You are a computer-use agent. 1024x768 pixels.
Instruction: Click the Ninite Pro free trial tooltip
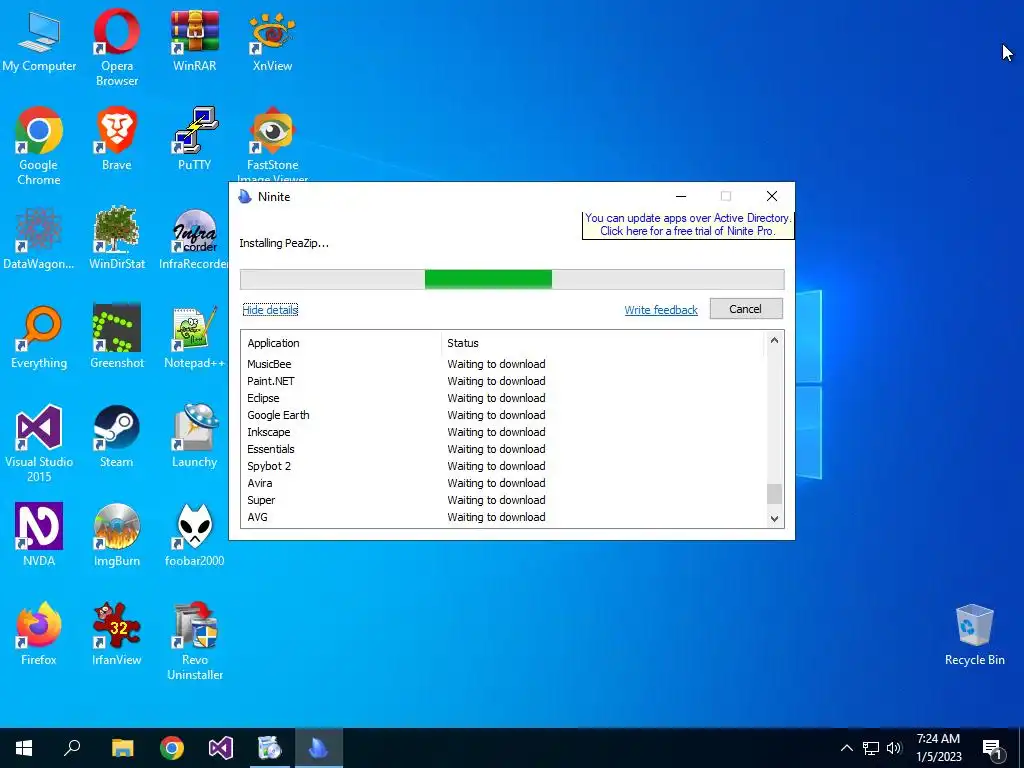point(688,225)
